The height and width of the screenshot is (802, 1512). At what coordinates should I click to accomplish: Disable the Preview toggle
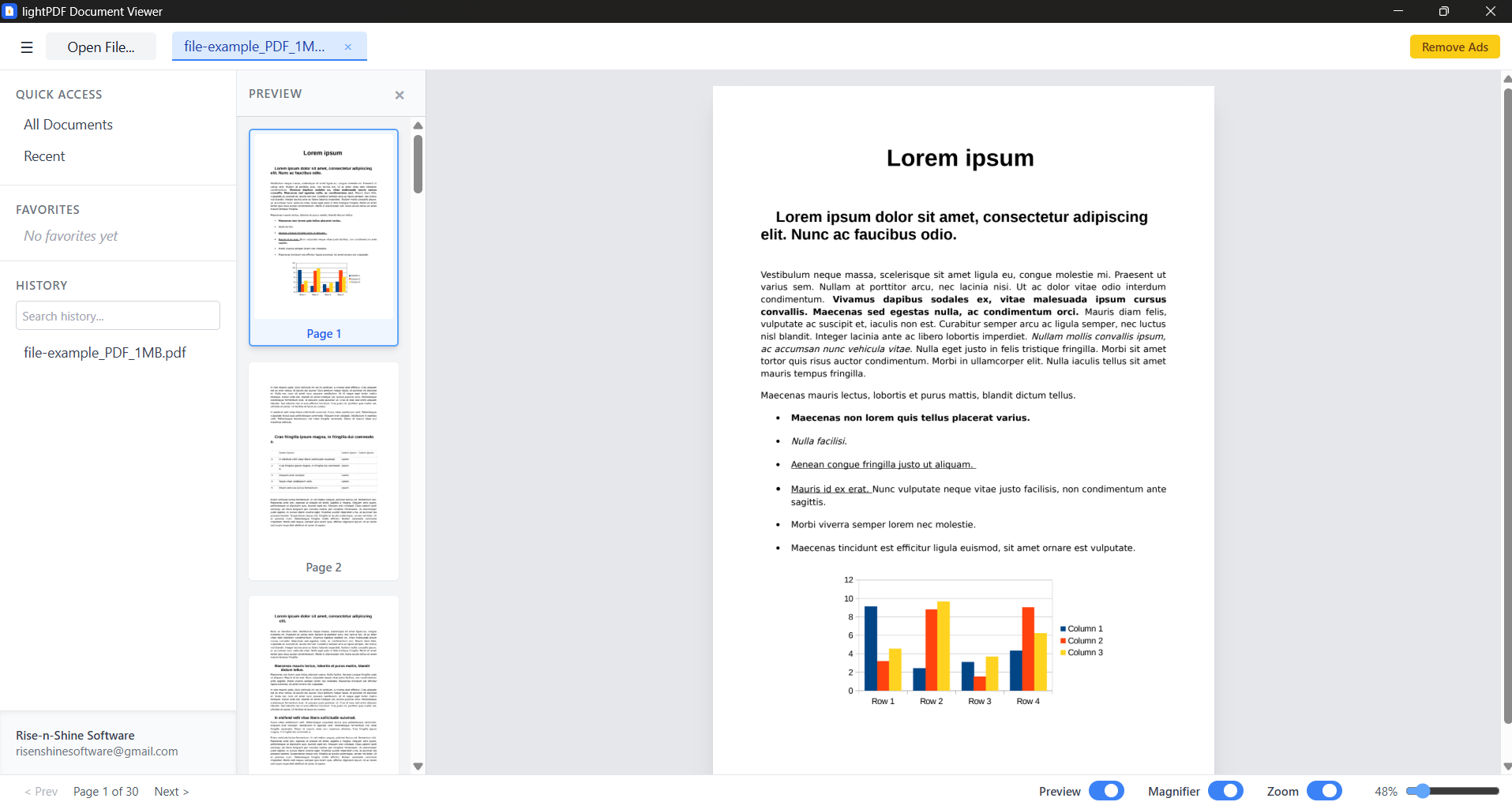[x=1106, y=790]
